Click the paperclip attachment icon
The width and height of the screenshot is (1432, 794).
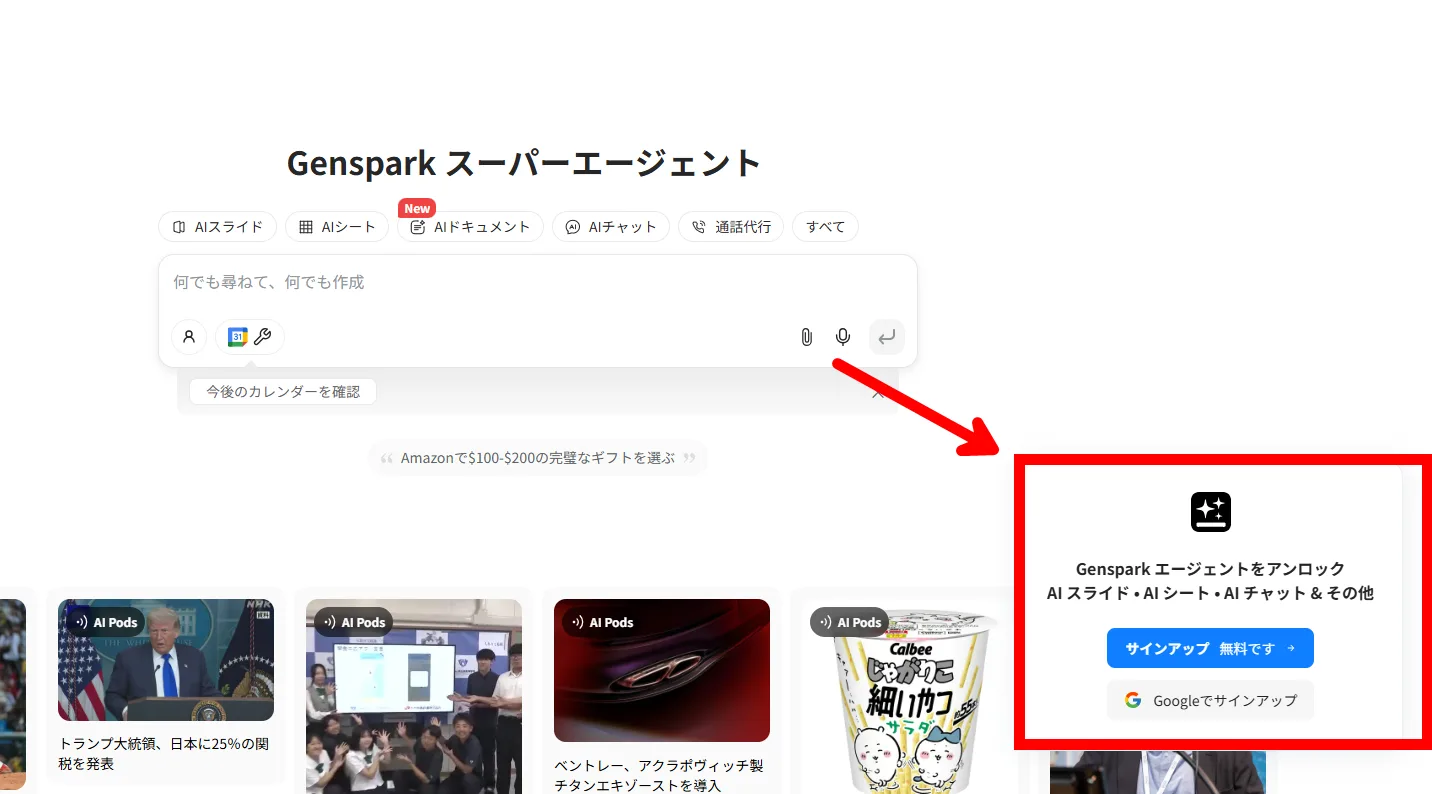click(806, 337)
